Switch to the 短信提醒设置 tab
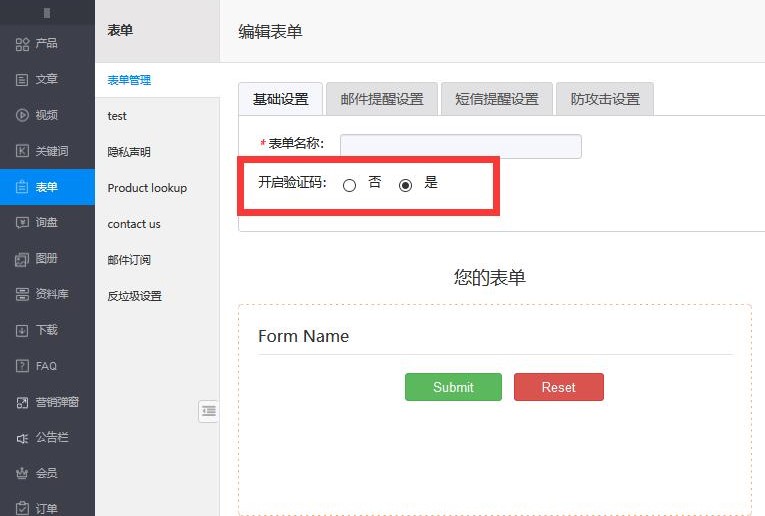 (496, 99)
